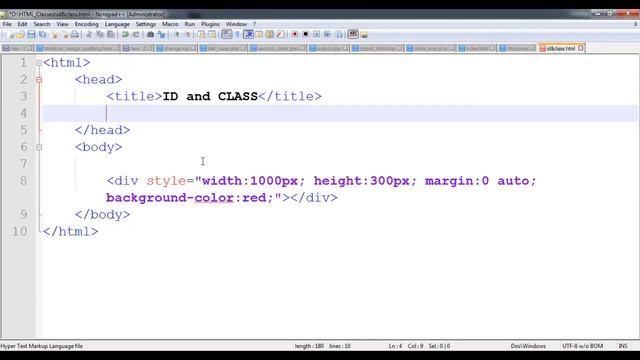Viewport: 640px width, 360px height.
Task: Click the Save All toolbar icon
Action: pos(42,35)
